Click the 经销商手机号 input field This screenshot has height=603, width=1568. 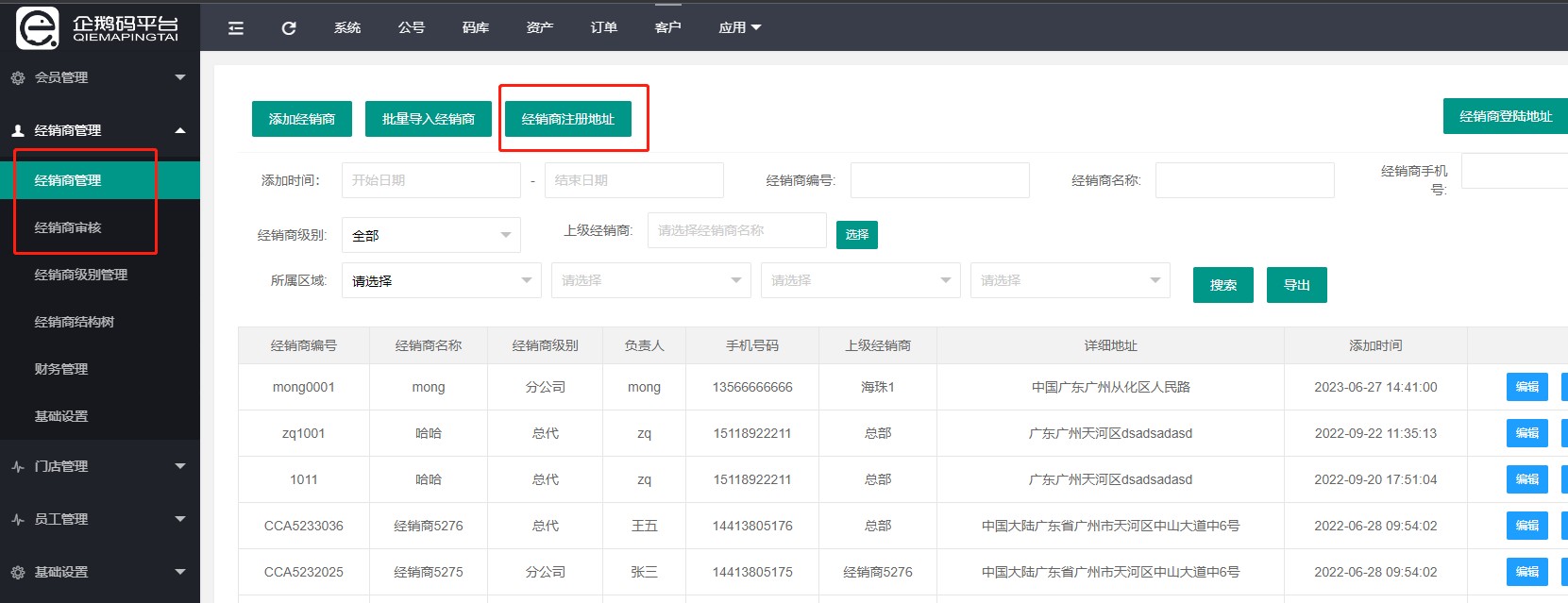(1514, 171)
